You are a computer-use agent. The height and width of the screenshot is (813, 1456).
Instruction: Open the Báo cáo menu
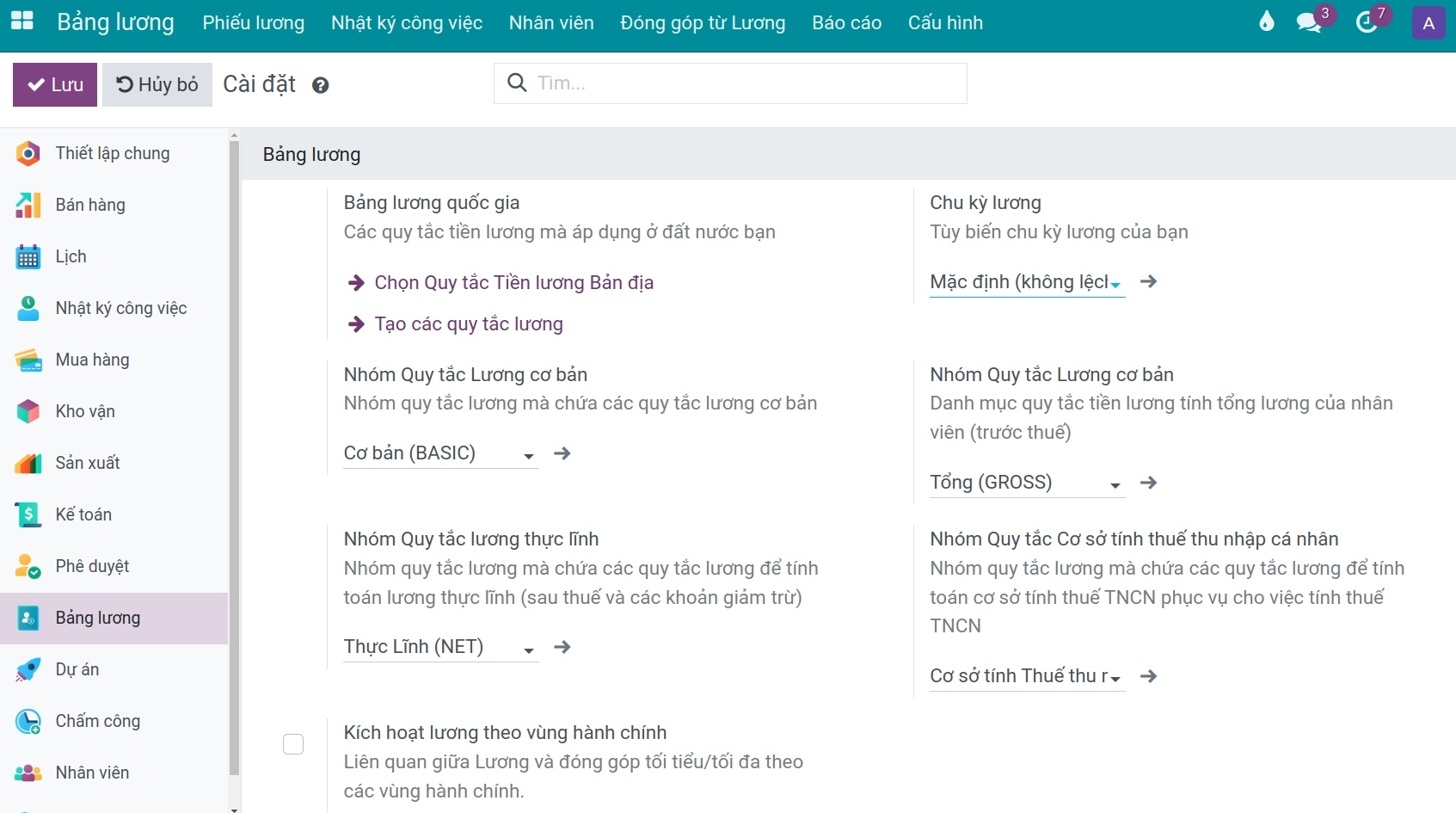click(847, 23)
